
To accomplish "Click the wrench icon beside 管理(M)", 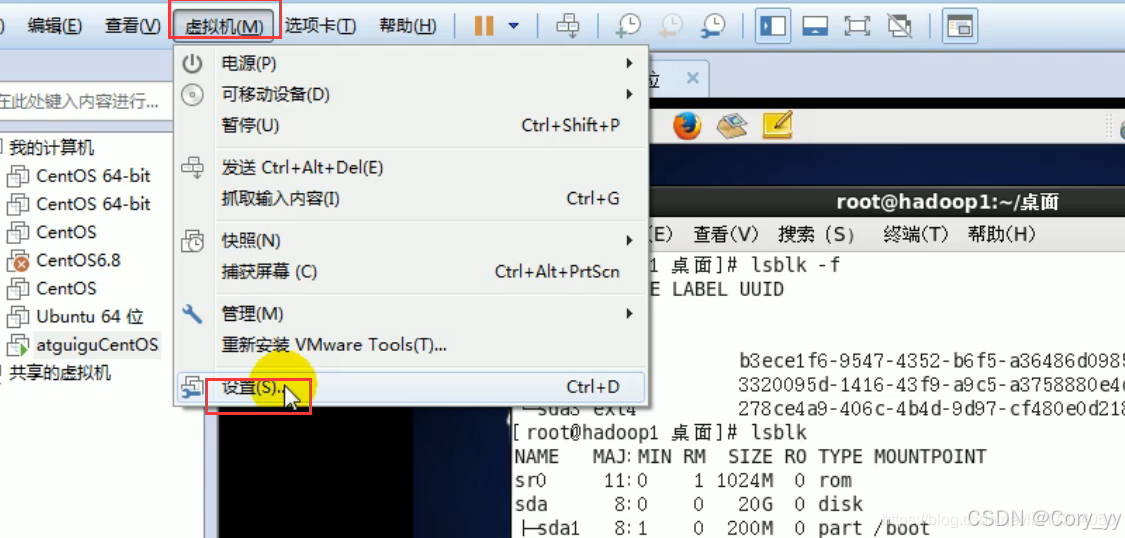I will [x=192, y=314].
